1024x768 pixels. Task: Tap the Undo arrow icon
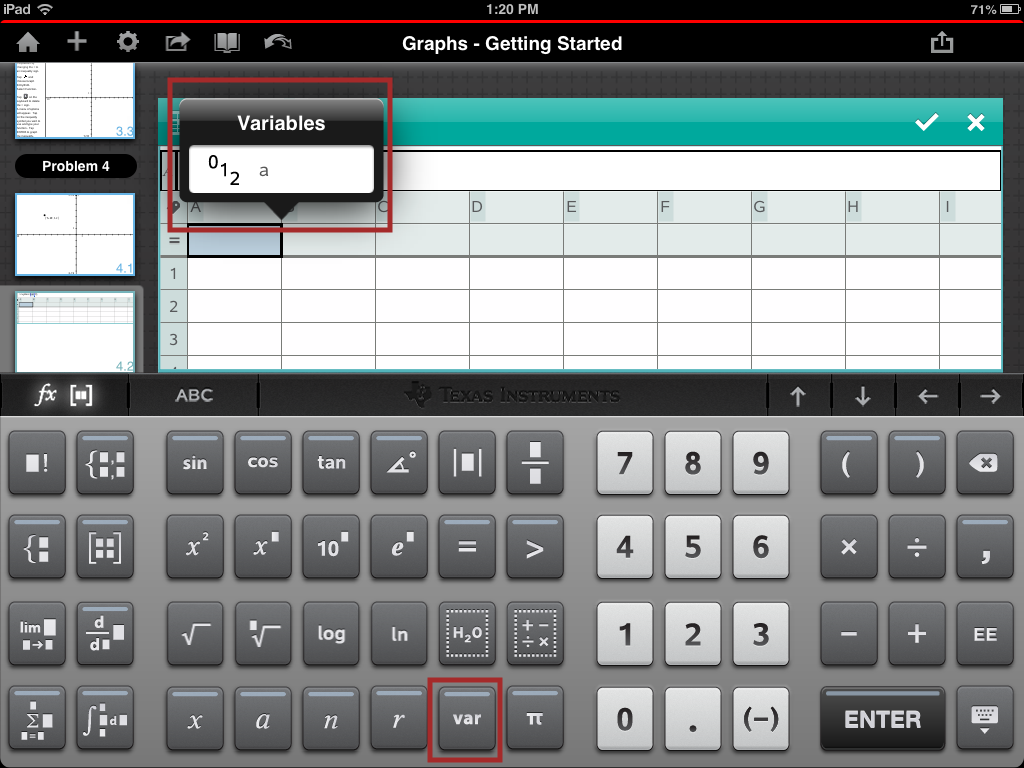[x=277, y=43]
